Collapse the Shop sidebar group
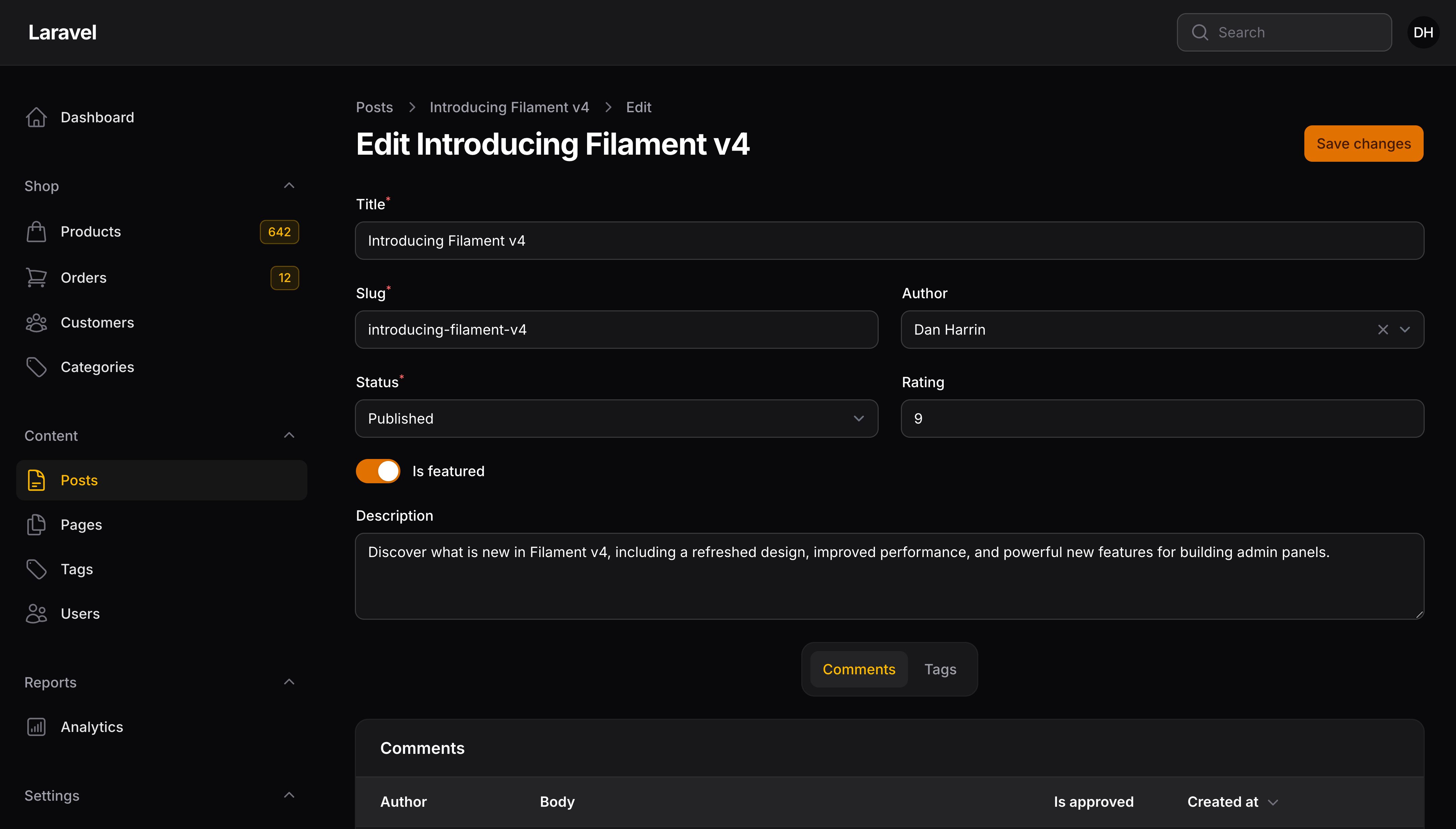Image resolution: width=1456 pixels, height=829 pixels. click(289, 186)
